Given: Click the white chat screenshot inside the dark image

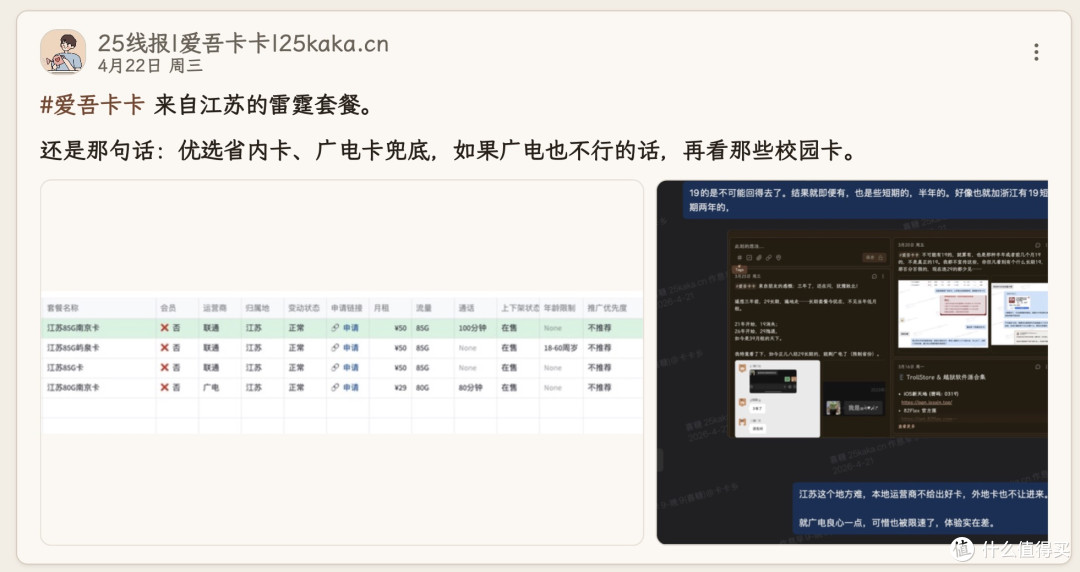Looking at the screenshot, I should (778, 398).
